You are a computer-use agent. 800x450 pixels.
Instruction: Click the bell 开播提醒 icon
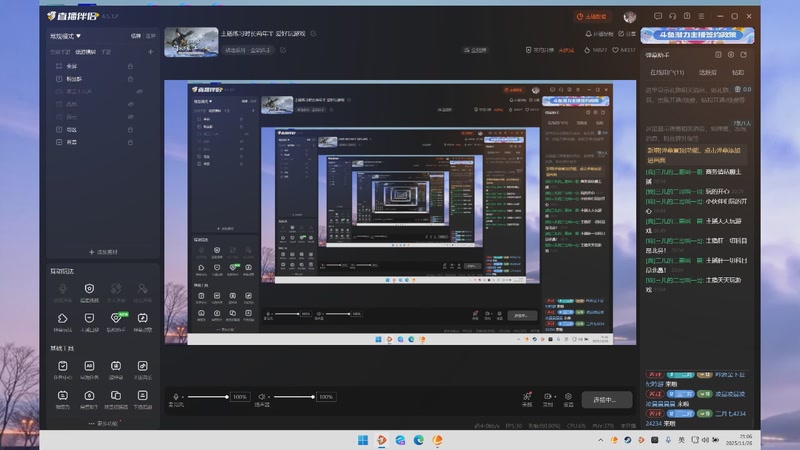[588, 34]
